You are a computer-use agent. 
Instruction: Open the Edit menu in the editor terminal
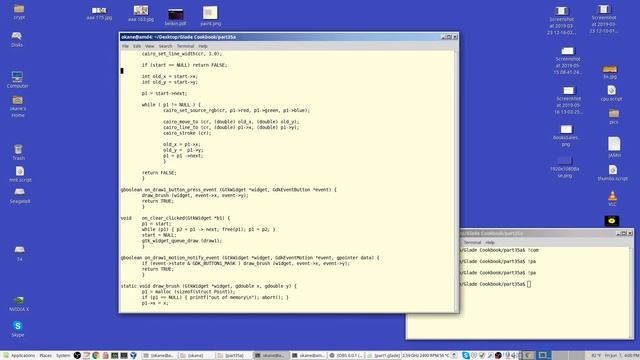pos(137,46)
